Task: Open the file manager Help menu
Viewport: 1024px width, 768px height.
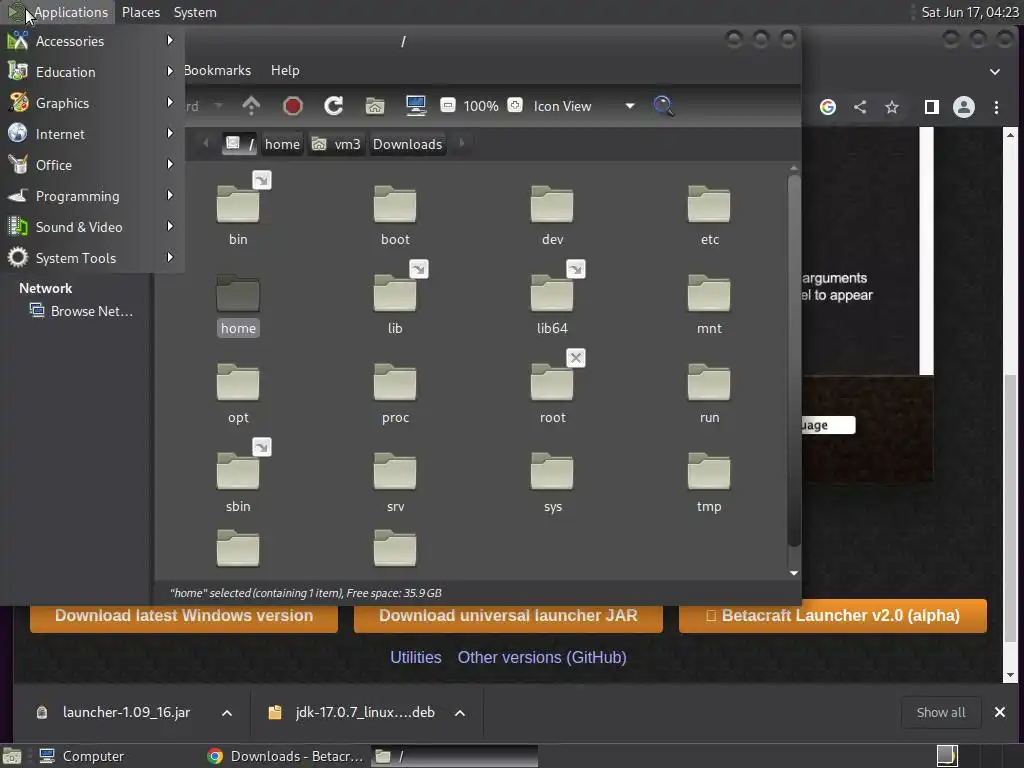Action: pos(285,70)
